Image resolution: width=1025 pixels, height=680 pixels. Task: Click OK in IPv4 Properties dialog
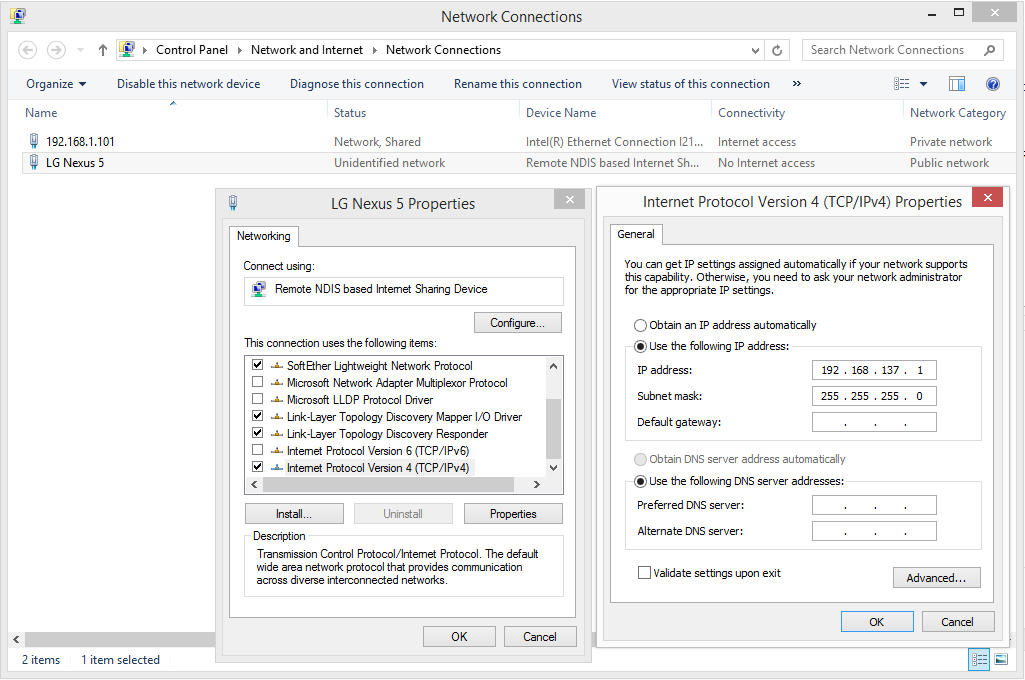point(877,622)
